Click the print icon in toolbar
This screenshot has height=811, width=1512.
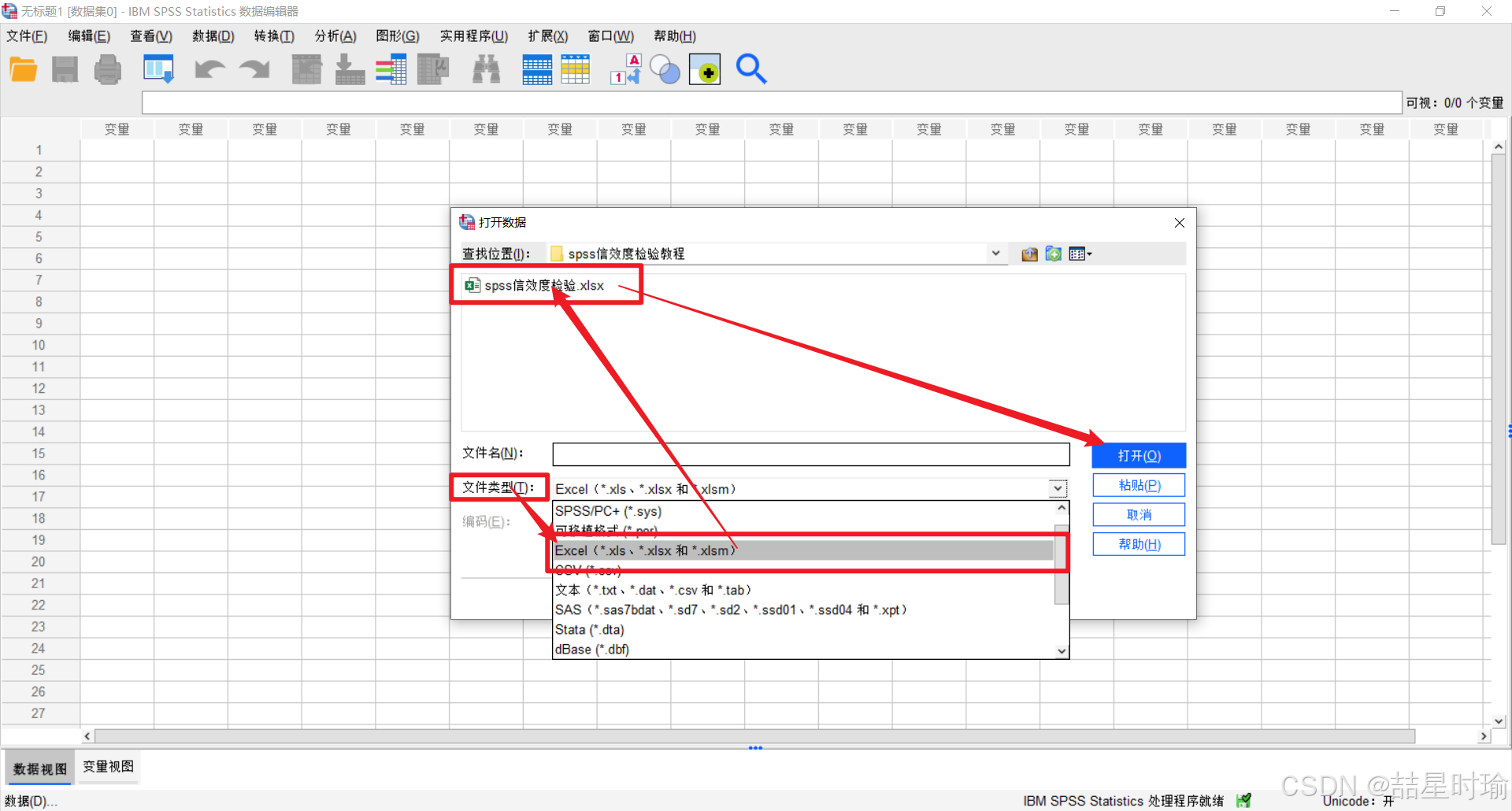coord(108,70)
